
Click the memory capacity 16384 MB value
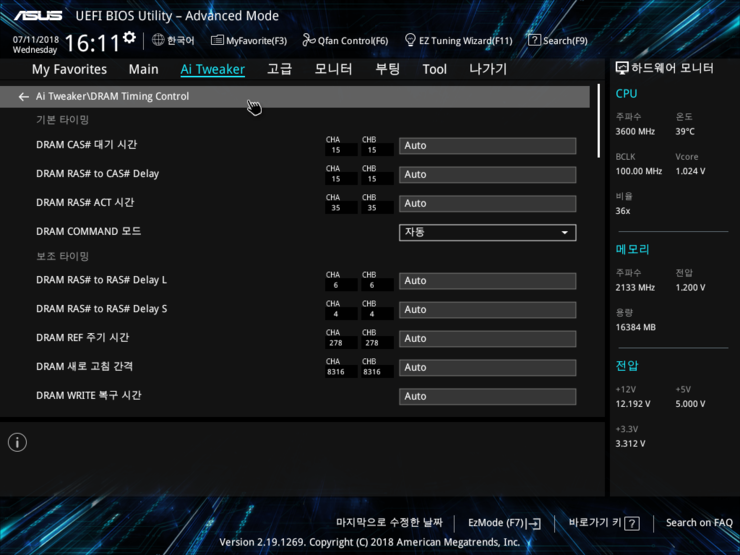[x=635, y=327]
